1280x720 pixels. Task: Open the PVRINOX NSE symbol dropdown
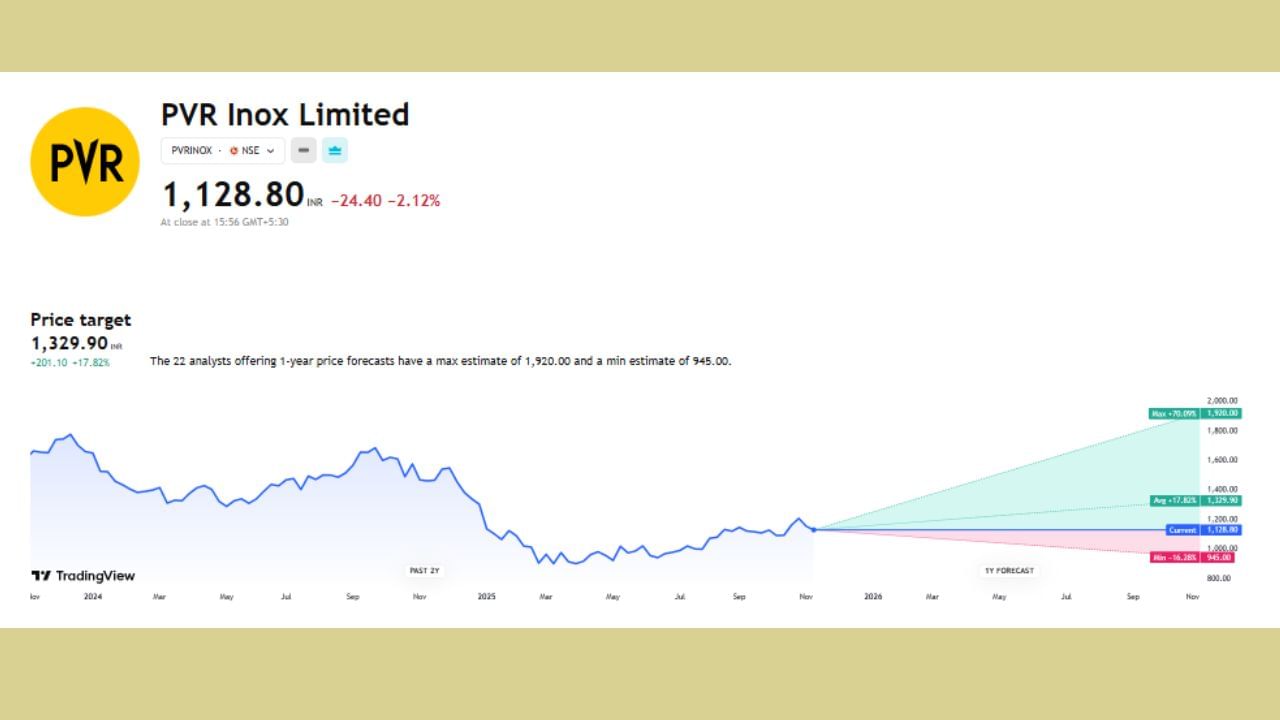pos(223,151)
